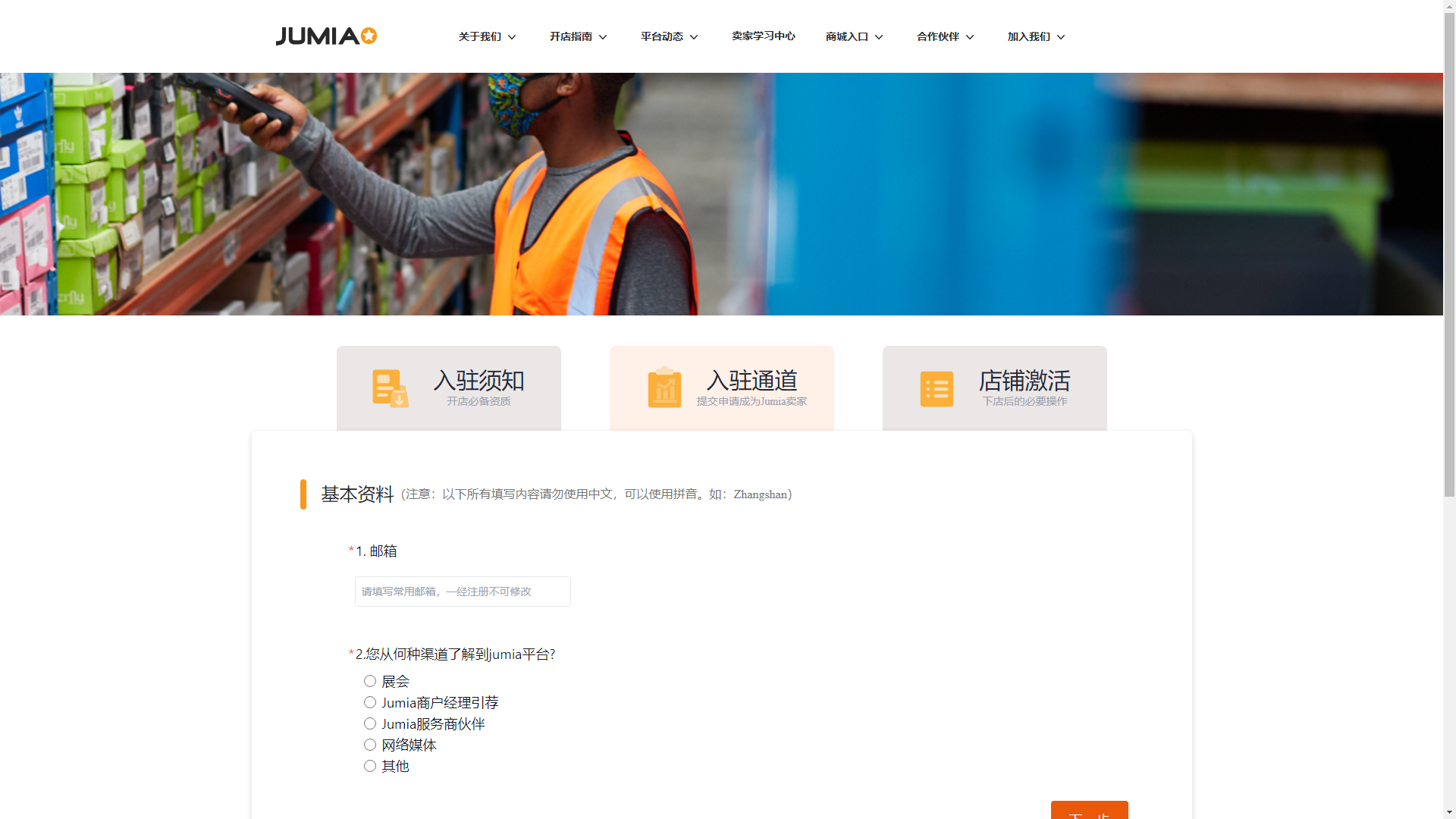This screenshot has height=819, width=1456.
Task: Select the 其他 radio option
Action: click(x=370, y=766)
